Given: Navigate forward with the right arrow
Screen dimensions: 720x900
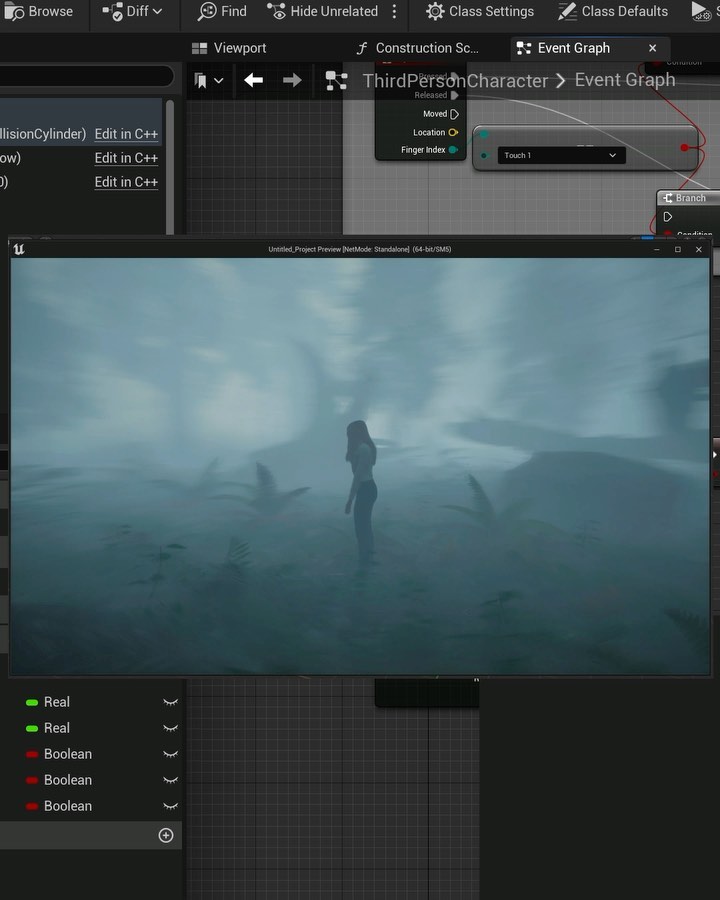Looking at the screenshot, I should 292,81.
